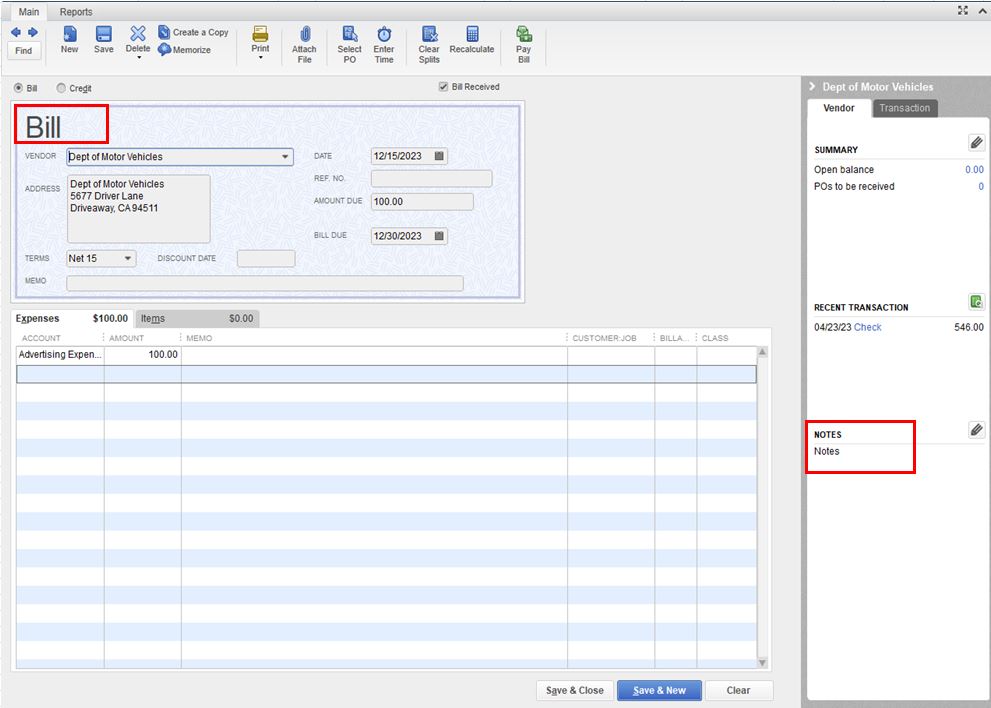Open the Transaction tab in vendor panel
The height and width of the screenshot is (708, 991).
pos(905,108)
